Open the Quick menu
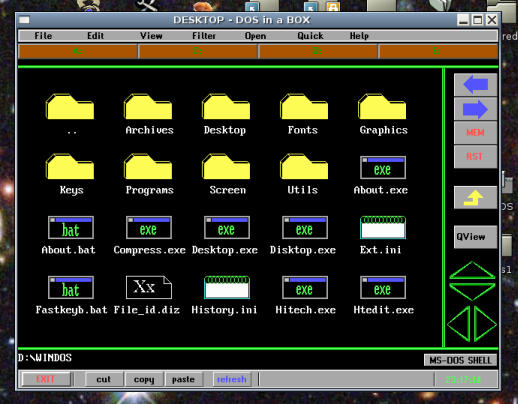The image size is (518, 404). [310, 36]
